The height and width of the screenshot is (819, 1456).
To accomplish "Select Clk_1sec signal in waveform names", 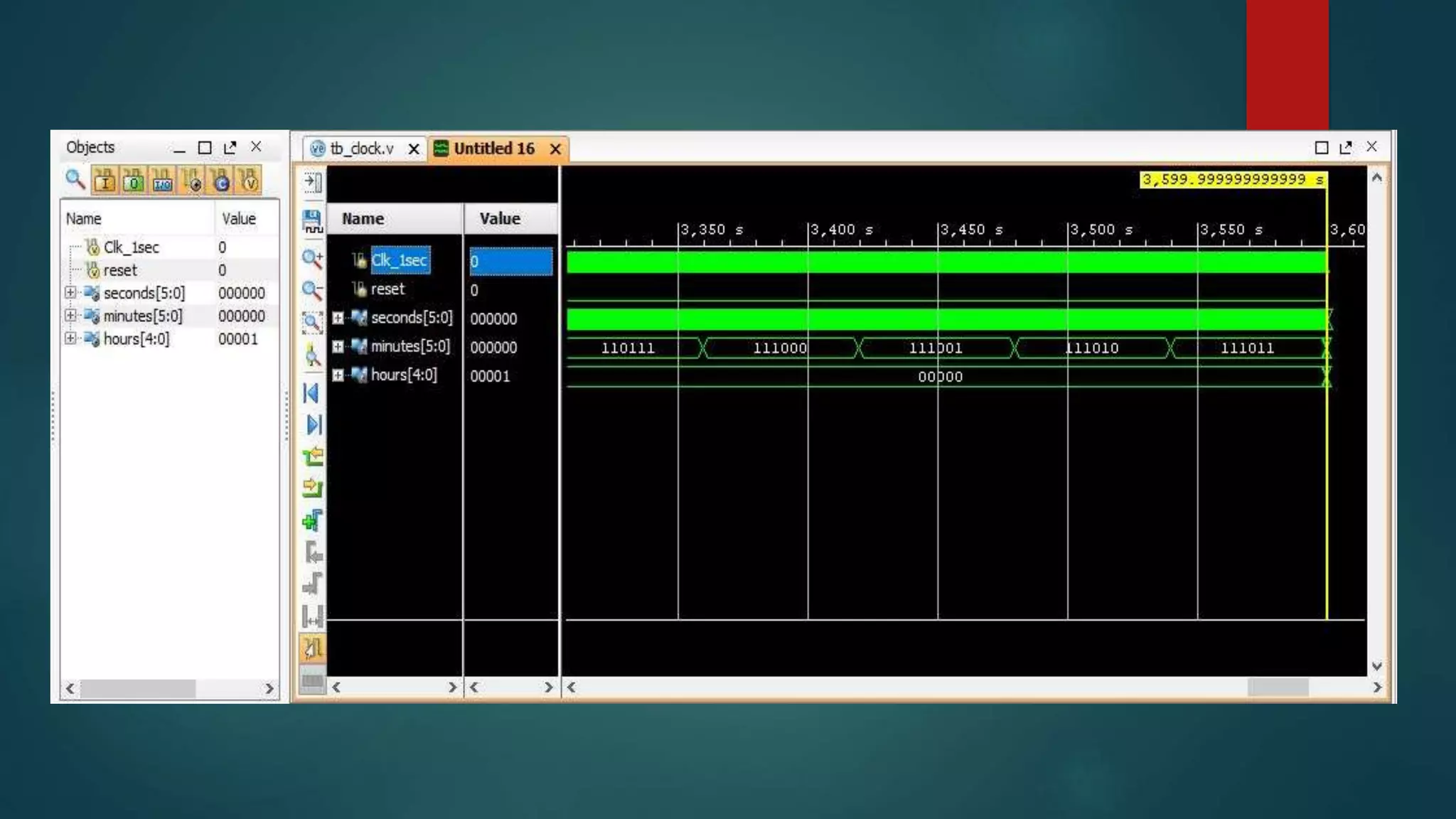I will [400, 260].
